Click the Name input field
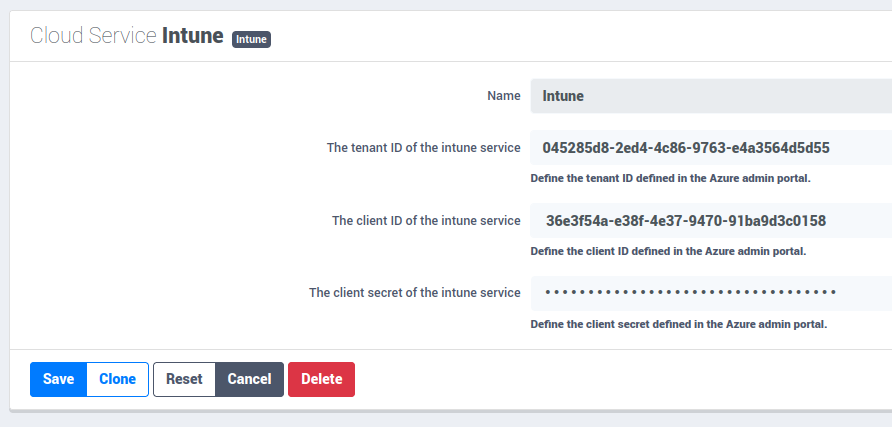 [x=710, y=96]
